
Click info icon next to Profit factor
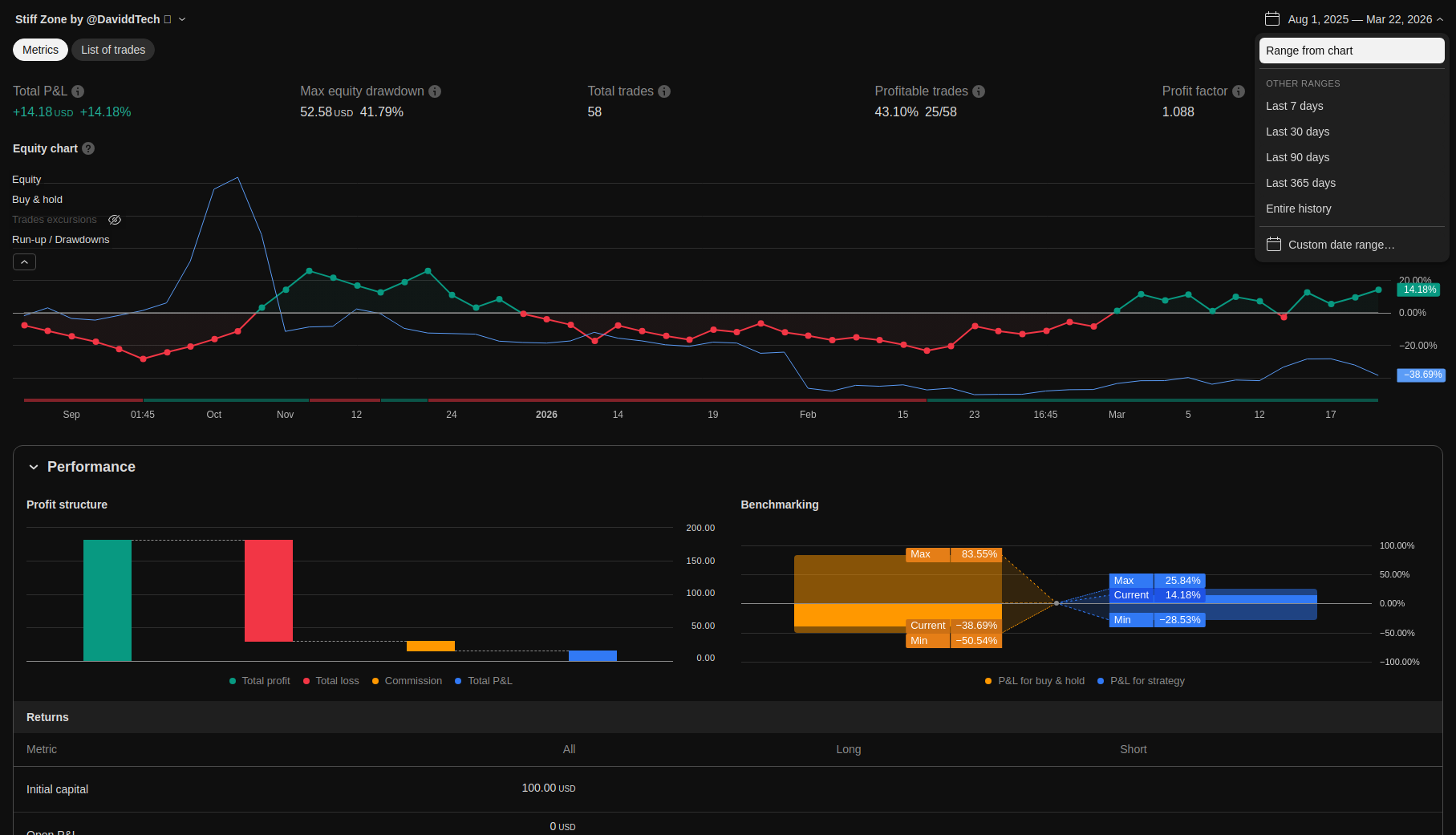1239,91
